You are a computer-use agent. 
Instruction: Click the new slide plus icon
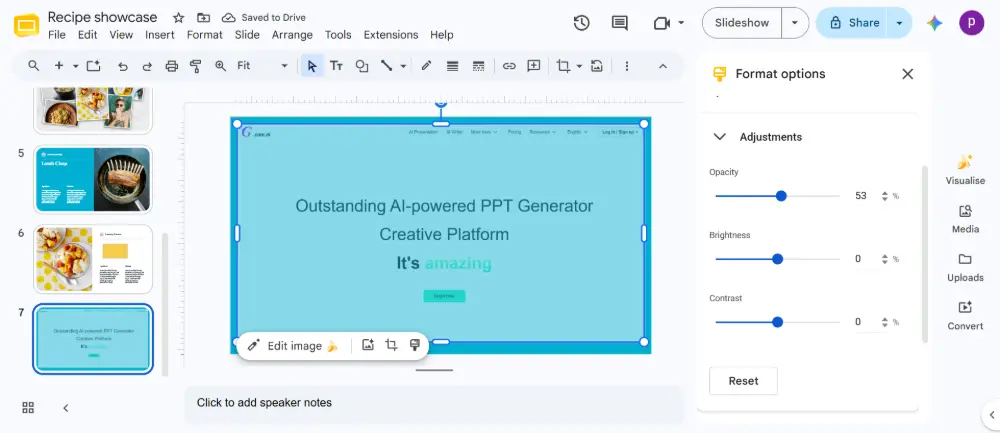click(x=59, y=66)
